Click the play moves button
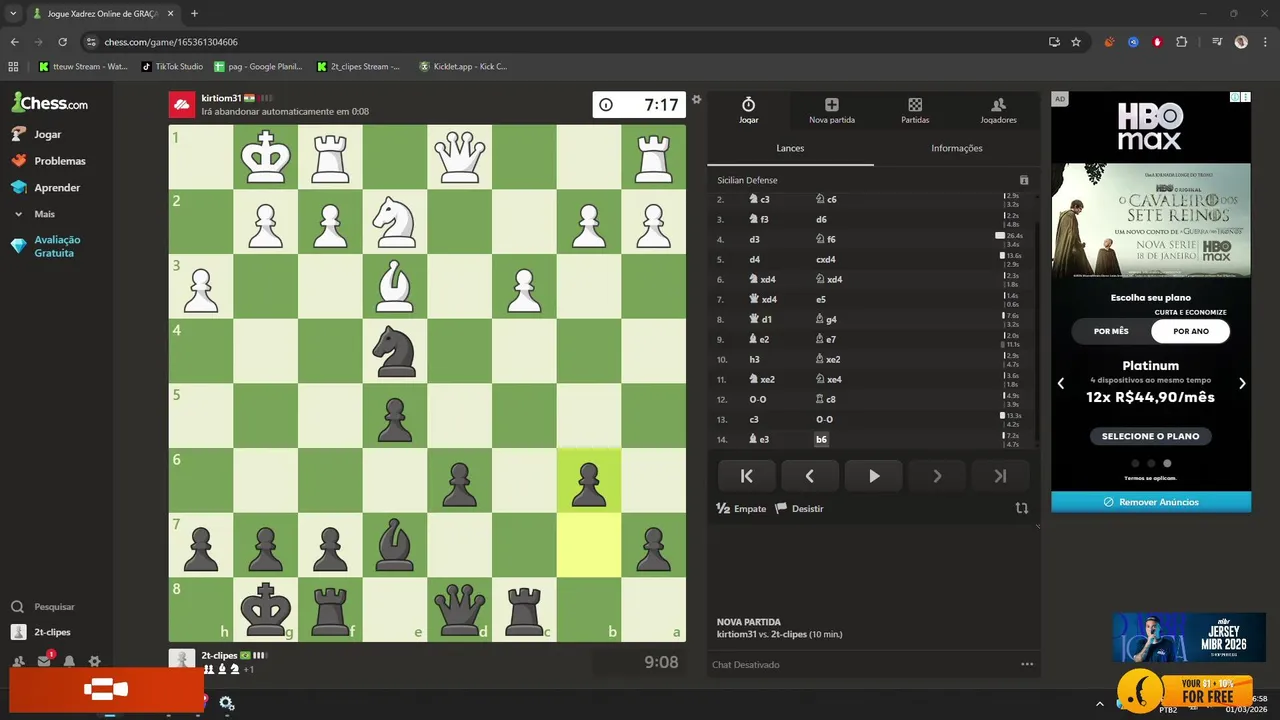This screenshot has height=720, width=1280. coord(873,476)
